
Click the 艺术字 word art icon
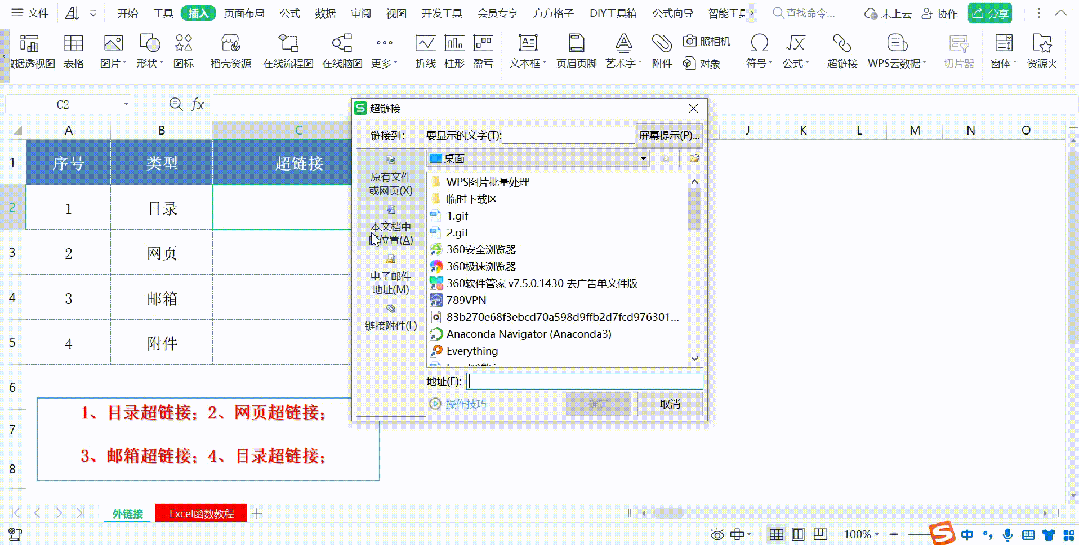[x=623, y=44]
